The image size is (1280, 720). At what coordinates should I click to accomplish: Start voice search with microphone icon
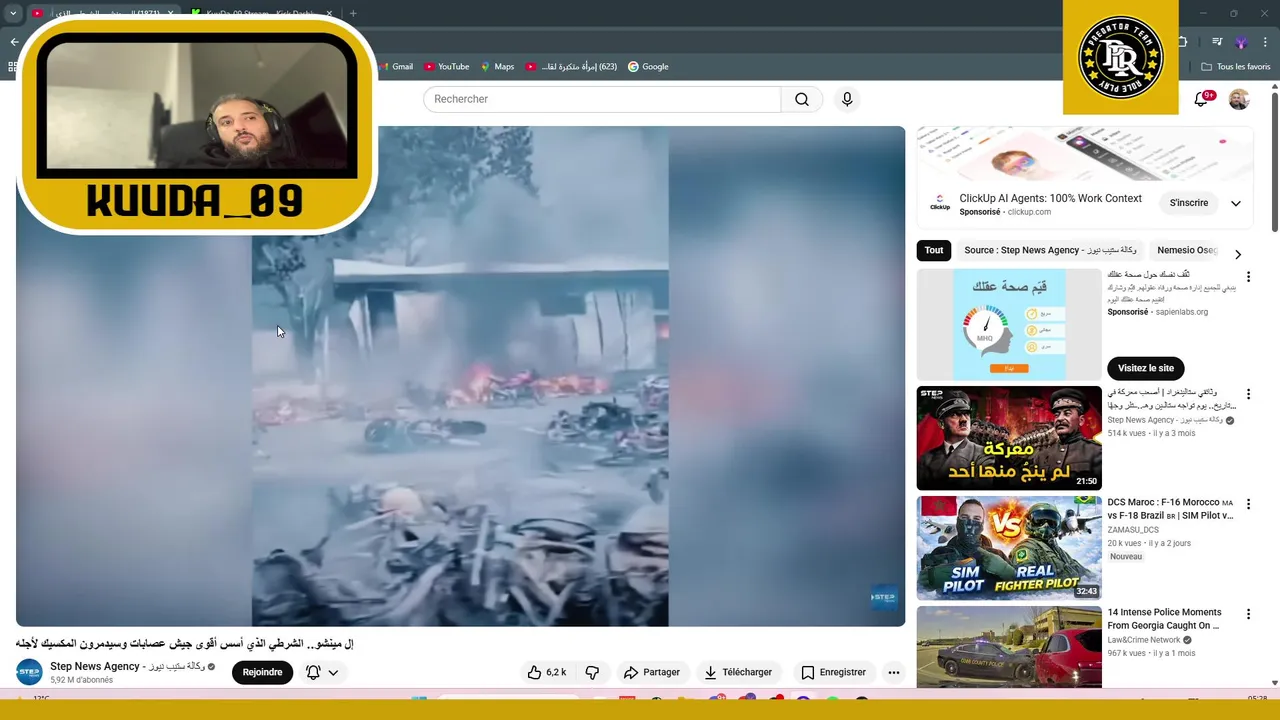pos(847,99)
